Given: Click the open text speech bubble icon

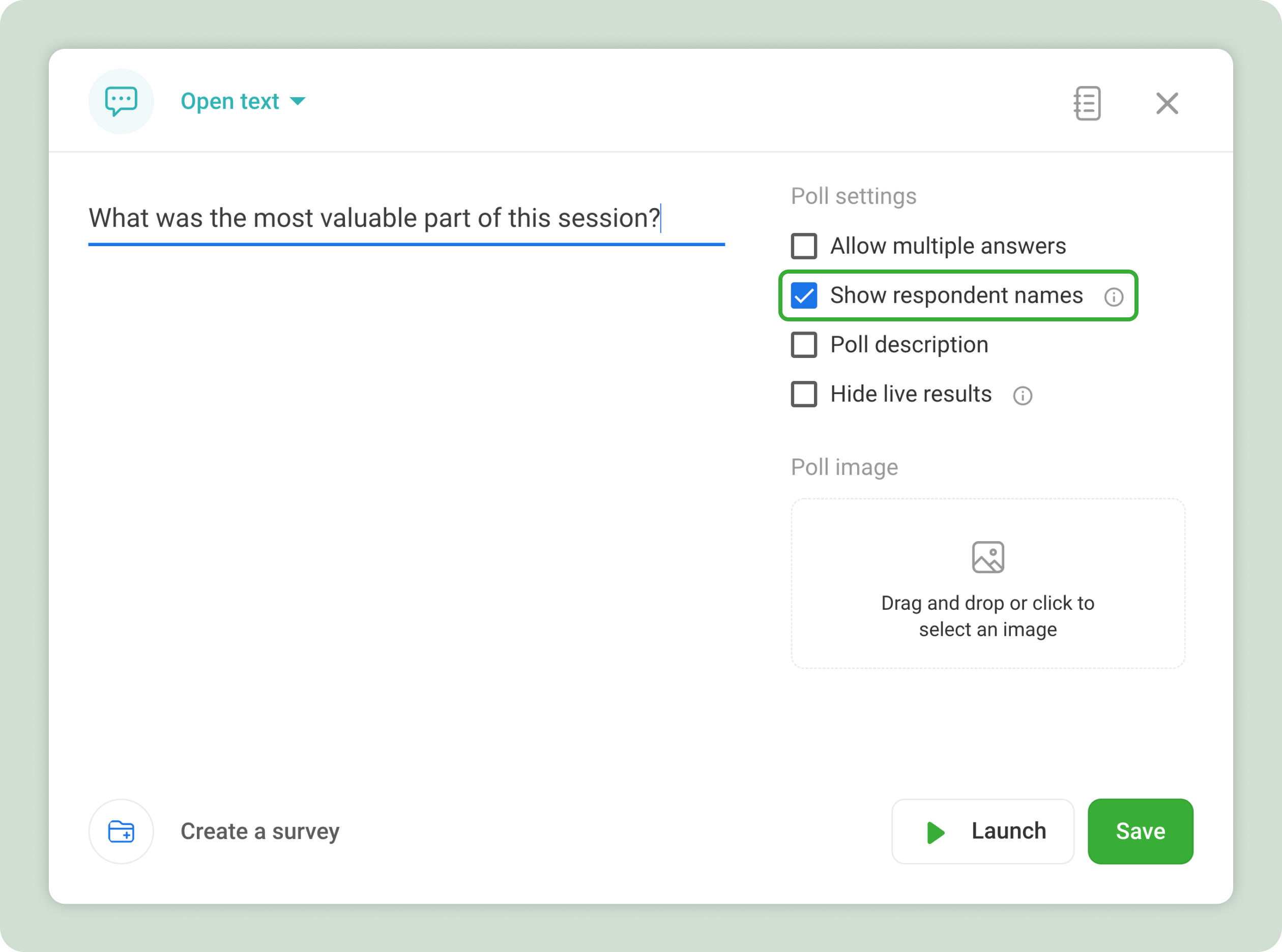Looking at the screenshot, I should [121, 101].
